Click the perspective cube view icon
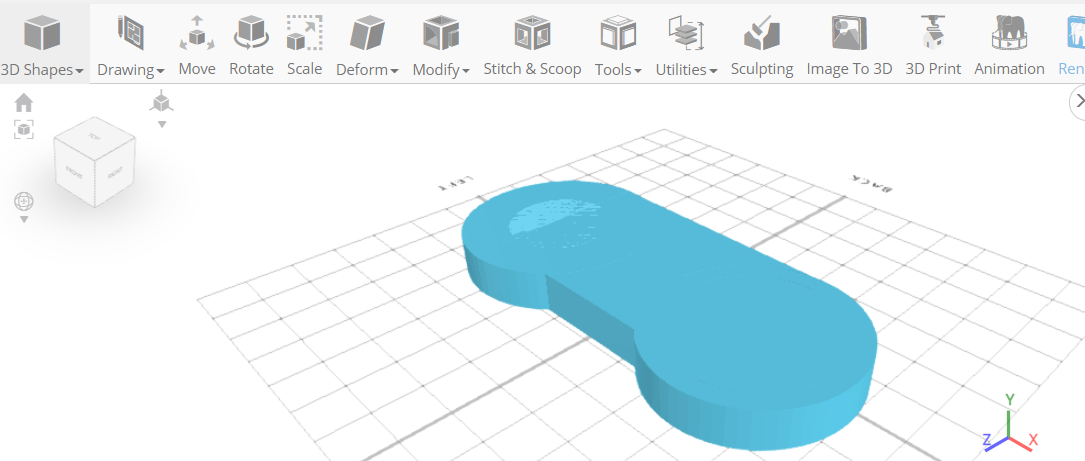 pyautogui.click(x=161, y=102)
